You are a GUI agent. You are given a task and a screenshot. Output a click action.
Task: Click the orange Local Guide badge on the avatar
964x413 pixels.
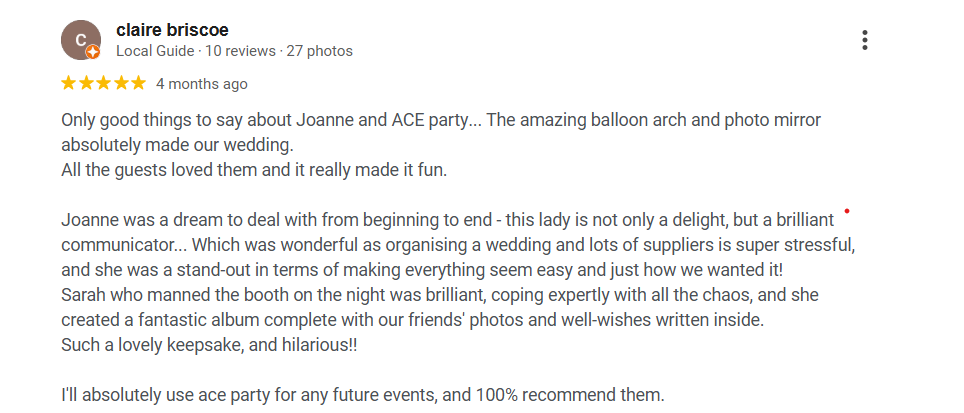point(93,52)
